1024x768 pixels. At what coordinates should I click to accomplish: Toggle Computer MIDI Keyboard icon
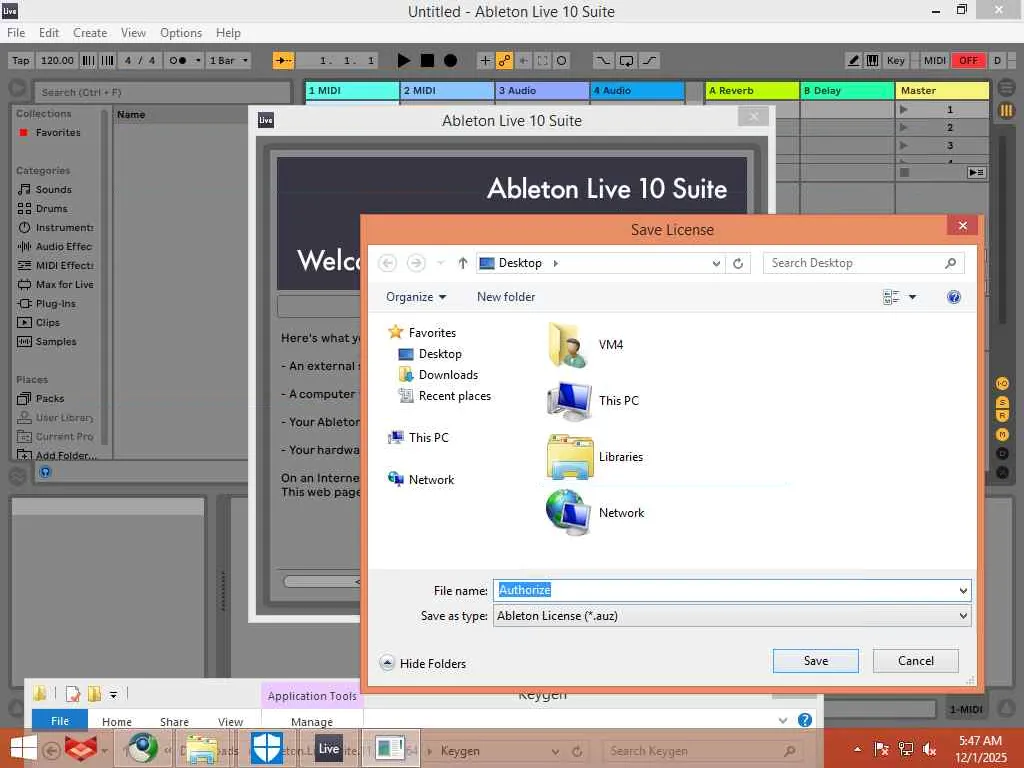click(872, 61)
